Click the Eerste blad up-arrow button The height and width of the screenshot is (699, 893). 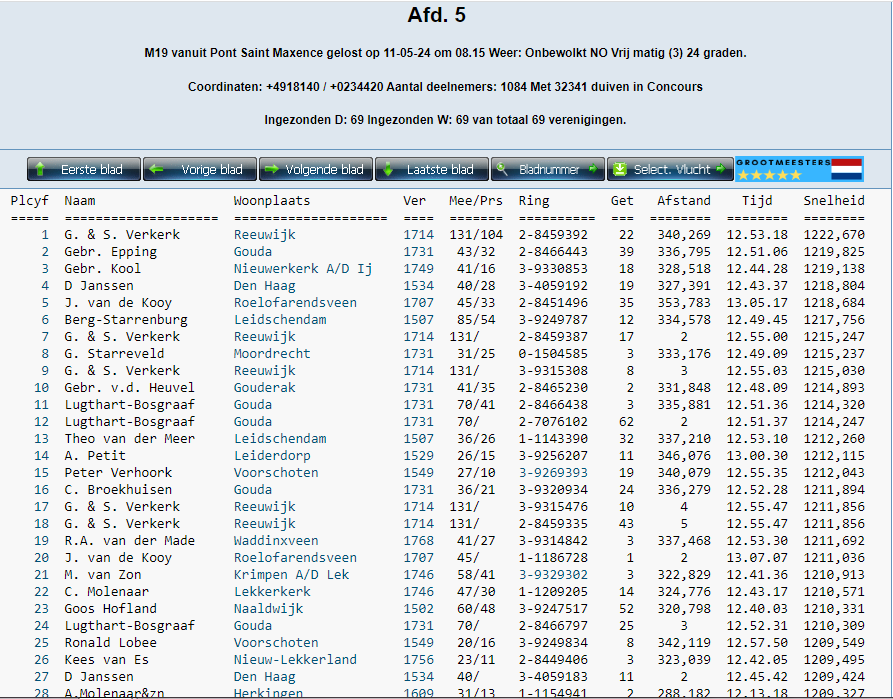83,169
